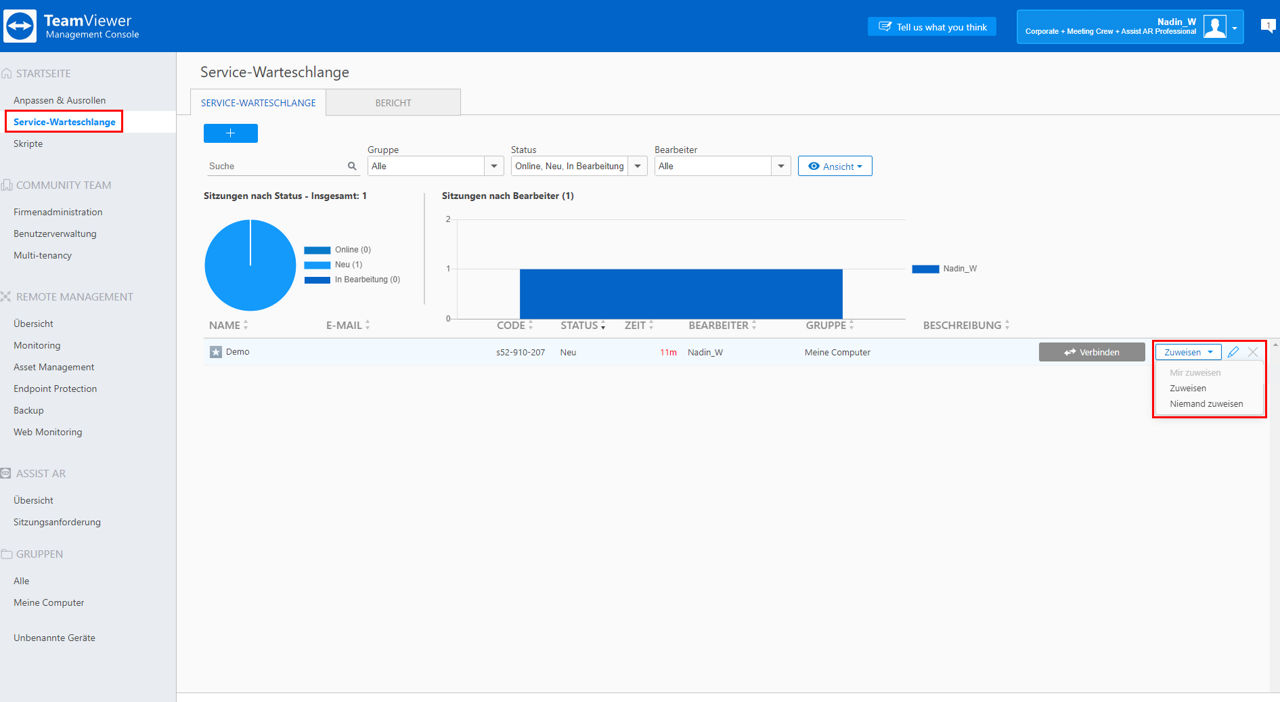Sort by CODE column arrows
The image size is (1280, 702).
pos(531,325)
